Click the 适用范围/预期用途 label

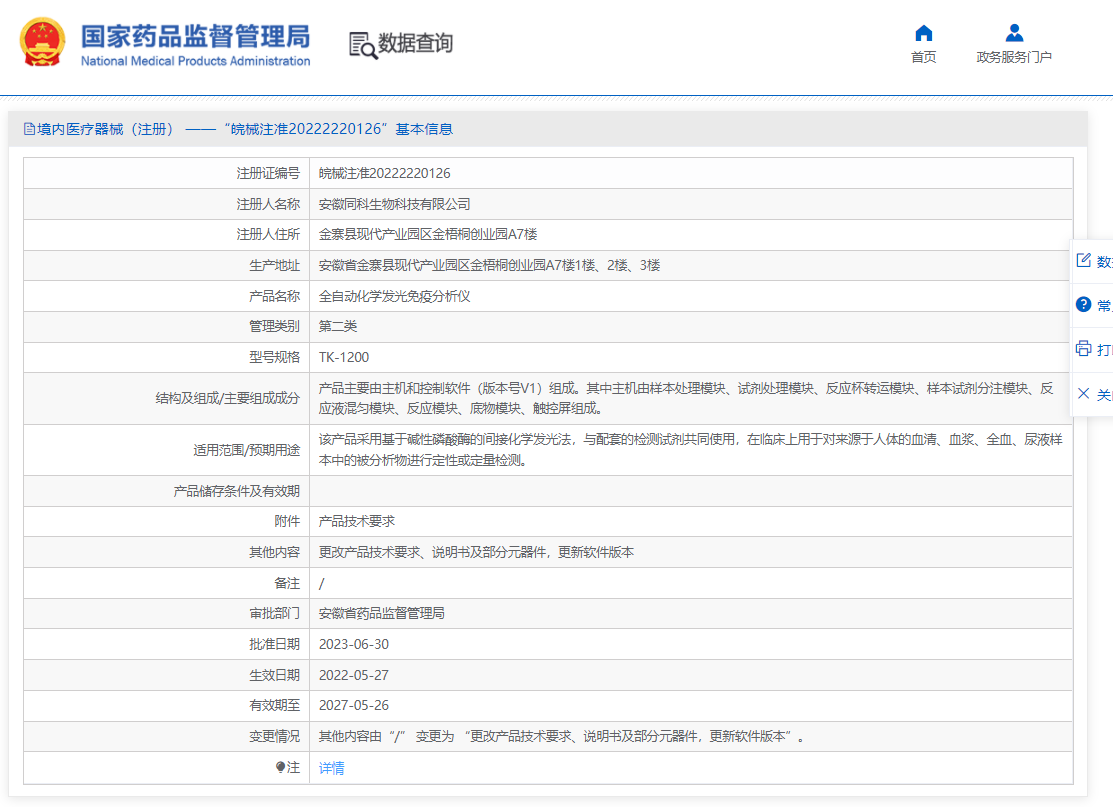point(246,450)
